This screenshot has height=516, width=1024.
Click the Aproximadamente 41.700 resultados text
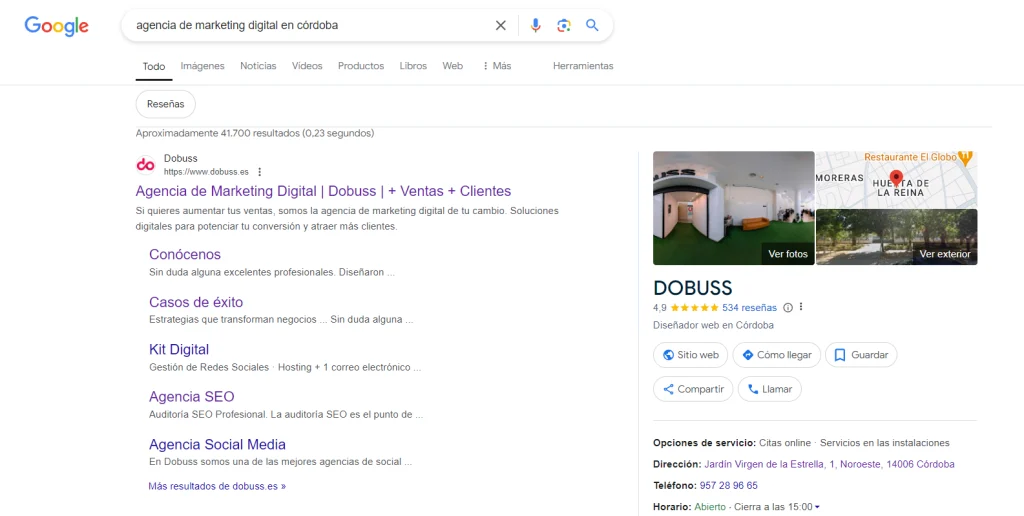click(x=255, y=133)
